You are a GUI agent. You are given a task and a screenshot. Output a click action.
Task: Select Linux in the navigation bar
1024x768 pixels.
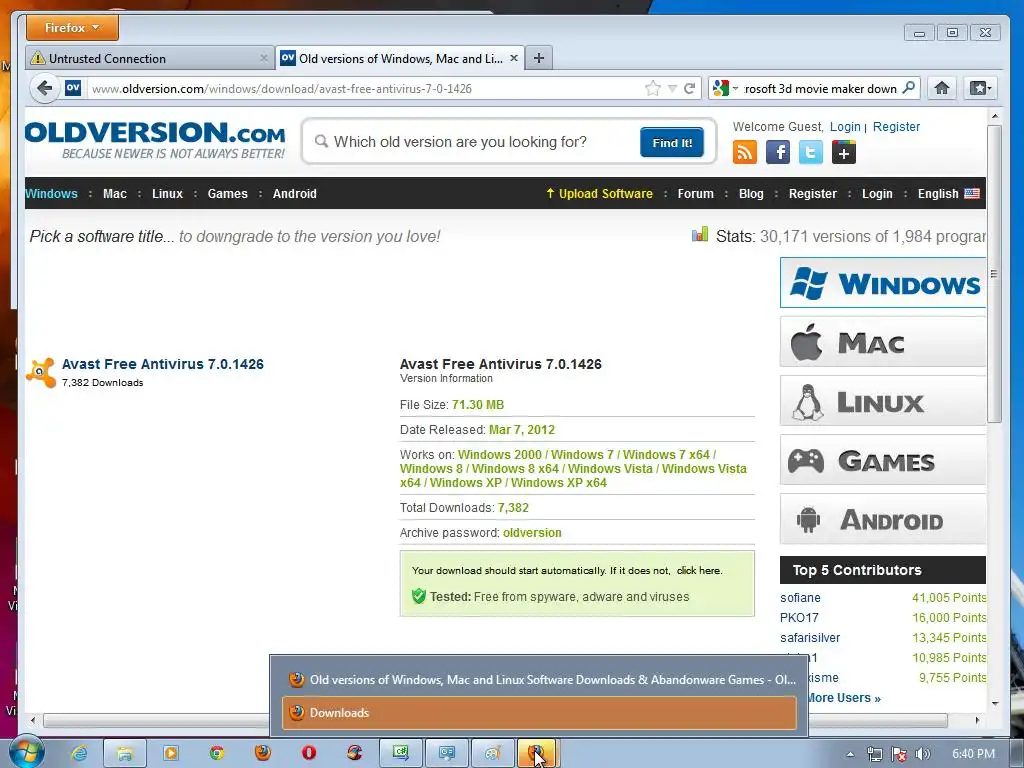[x=167, y=193]
